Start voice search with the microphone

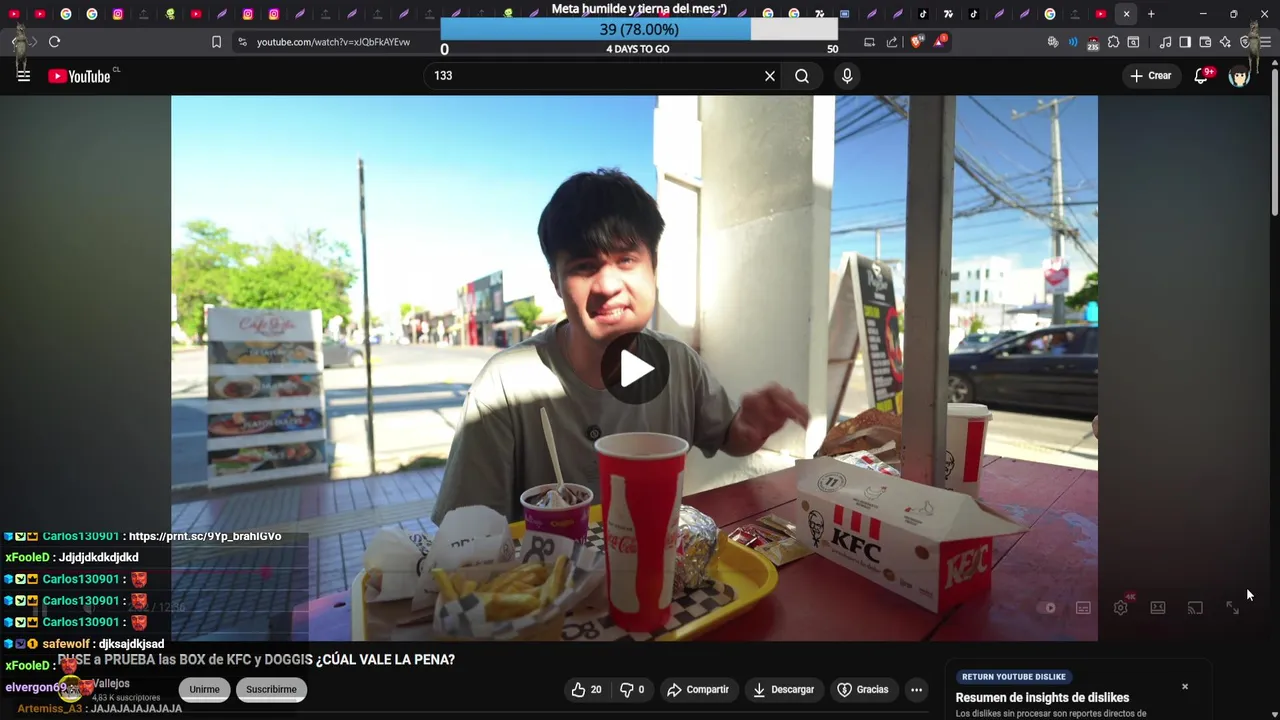click(847, 76)
